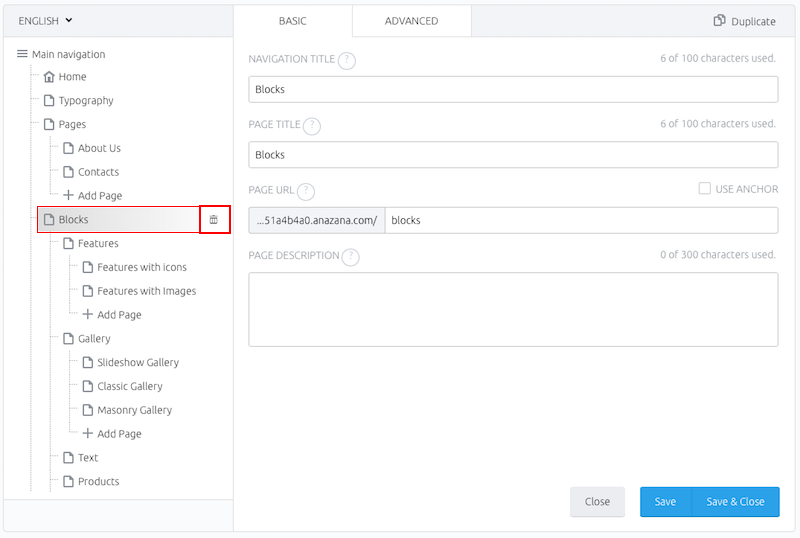Screen dimensions: 800x538
Task: Focus the Page Title input field
Action: tap(513, 155)
